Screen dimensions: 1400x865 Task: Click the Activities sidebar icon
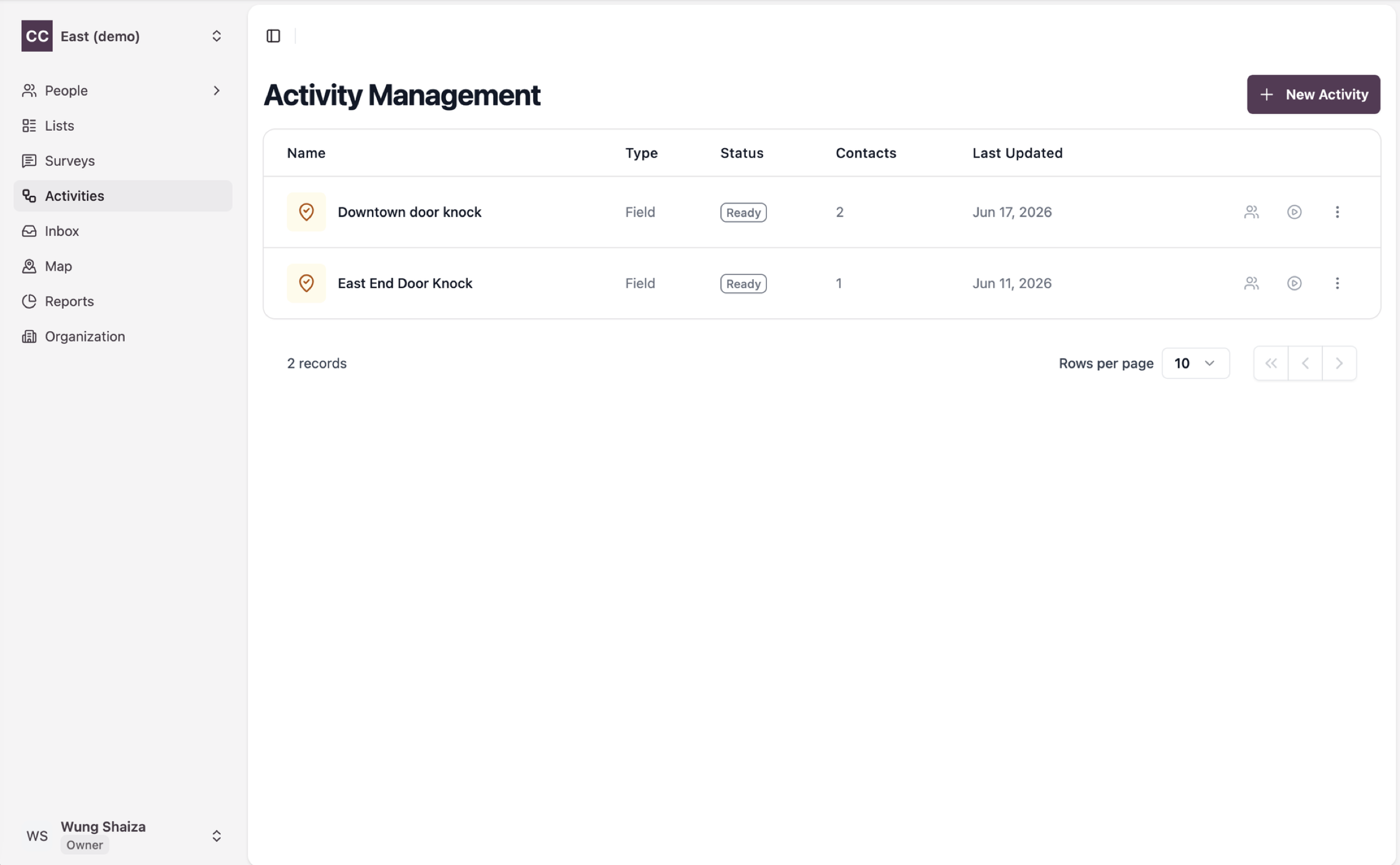[x=29, y=196]
